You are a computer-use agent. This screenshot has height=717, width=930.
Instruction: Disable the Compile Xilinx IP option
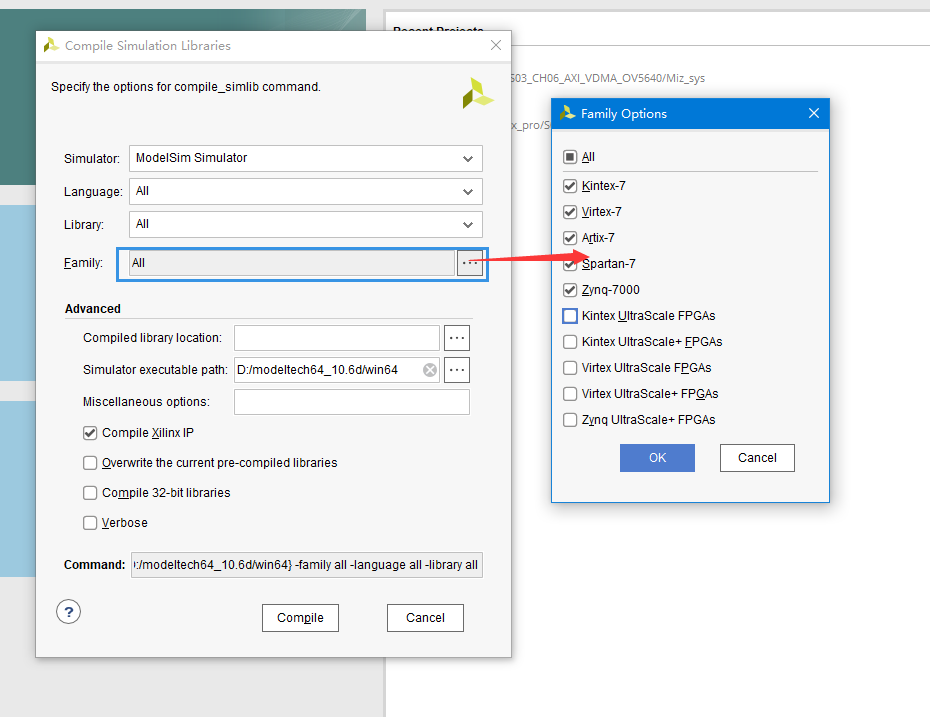pos(90,433)
